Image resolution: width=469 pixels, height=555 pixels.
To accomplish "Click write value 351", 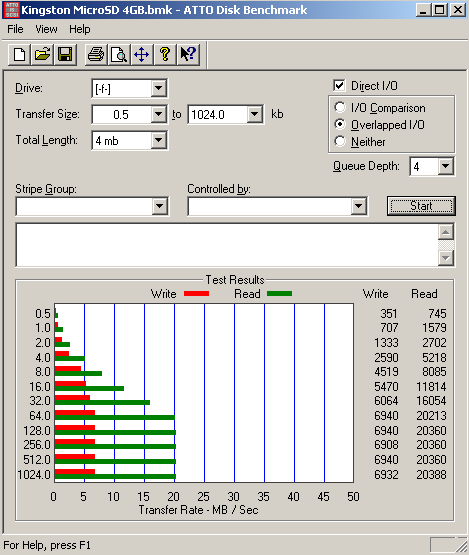I will click(x=389, y=314).
